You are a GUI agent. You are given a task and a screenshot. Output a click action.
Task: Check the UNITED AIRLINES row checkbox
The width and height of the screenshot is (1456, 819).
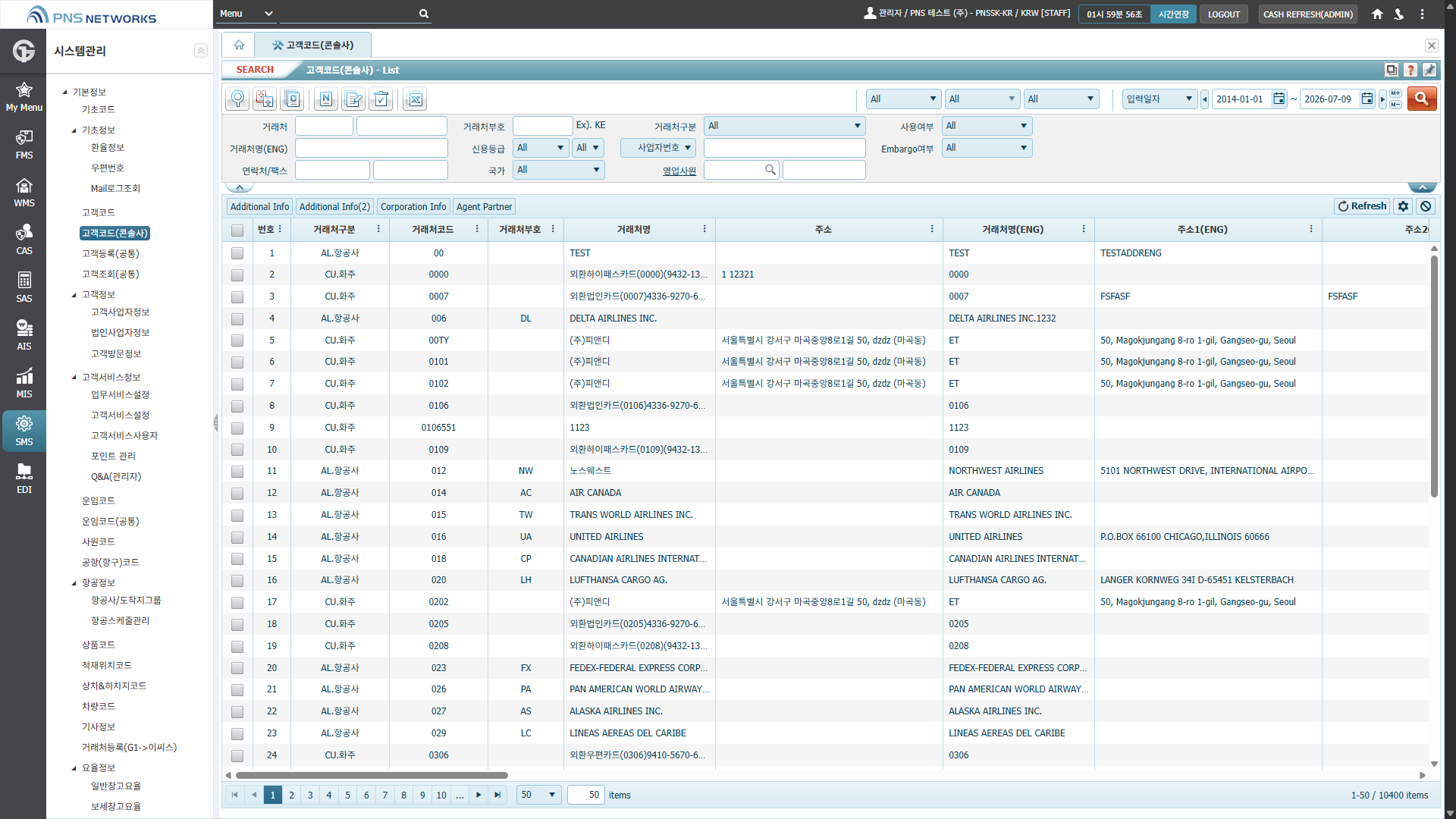coord(237,537)
